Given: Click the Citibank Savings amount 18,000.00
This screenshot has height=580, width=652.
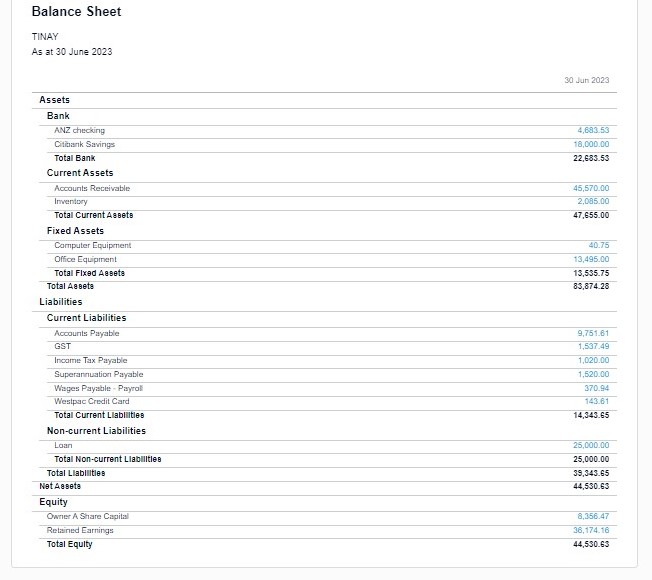Looking at the screenshot, I should click(591, 144).
